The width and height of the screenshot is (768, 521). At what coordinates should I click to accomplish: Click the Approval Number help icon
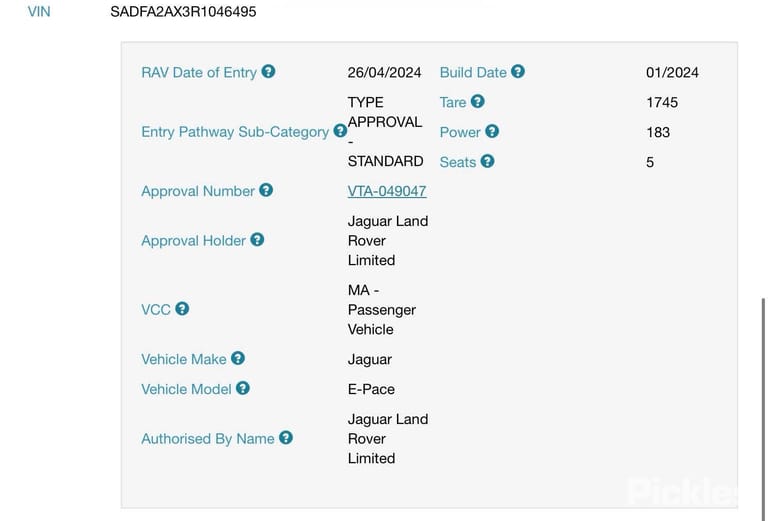[x=266, y=190]
